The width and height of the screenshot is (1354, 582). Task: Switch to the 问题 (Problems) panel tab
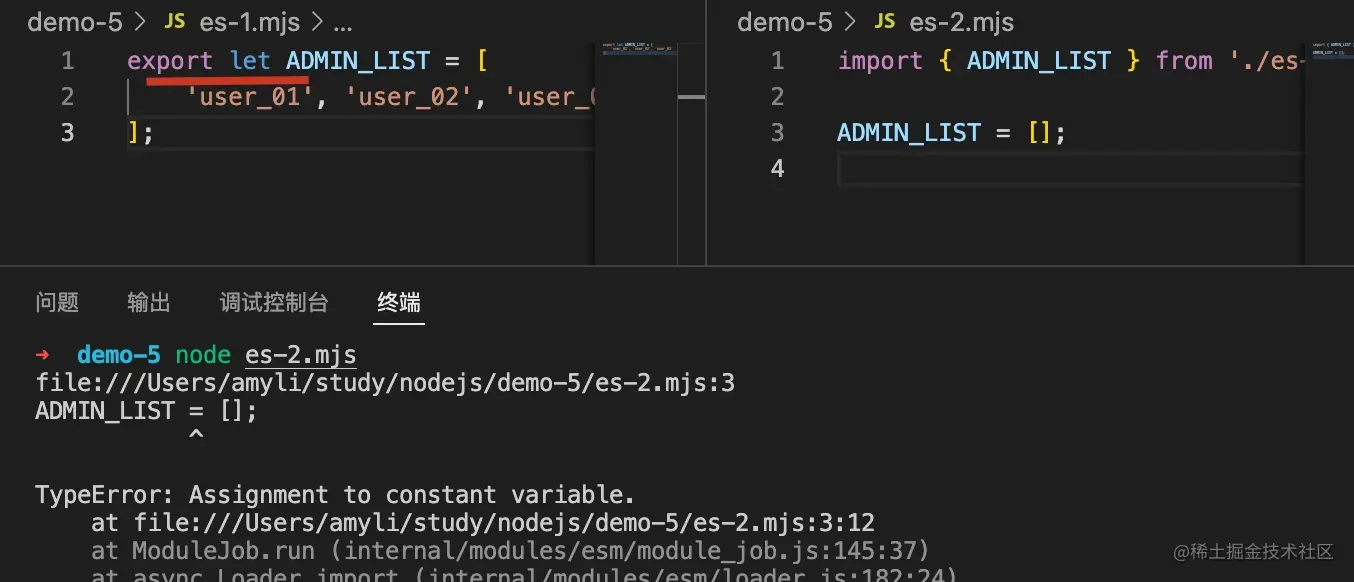point(57,302)
